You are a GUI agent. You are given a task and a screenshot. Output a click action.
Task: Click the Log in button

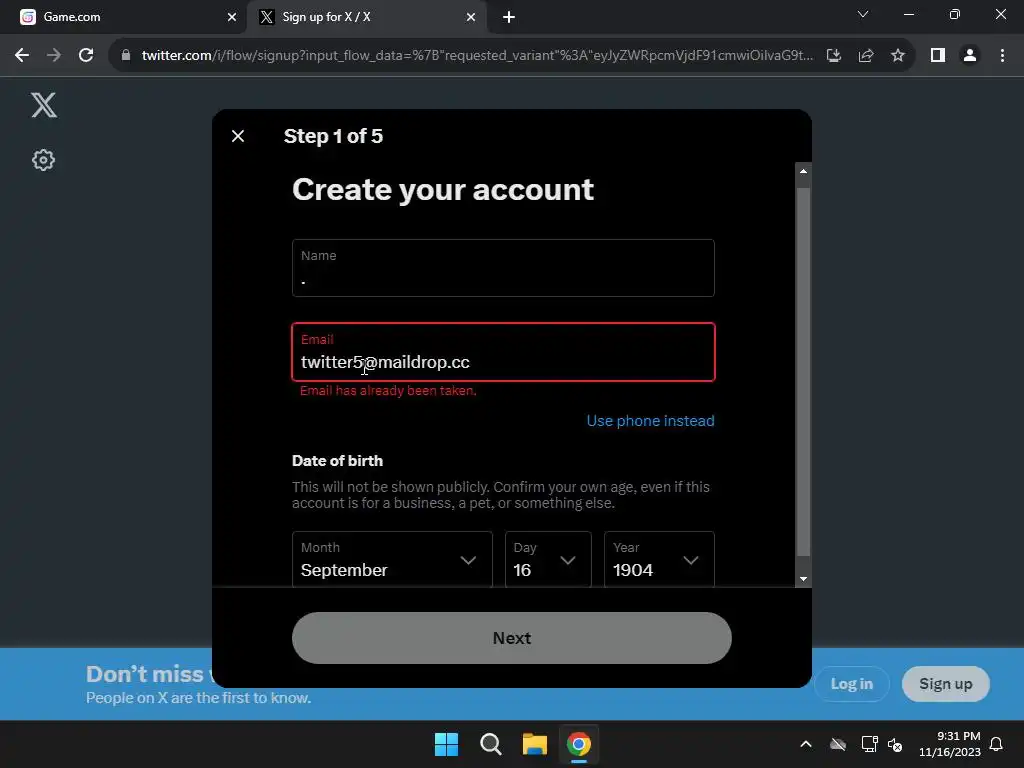852,684
